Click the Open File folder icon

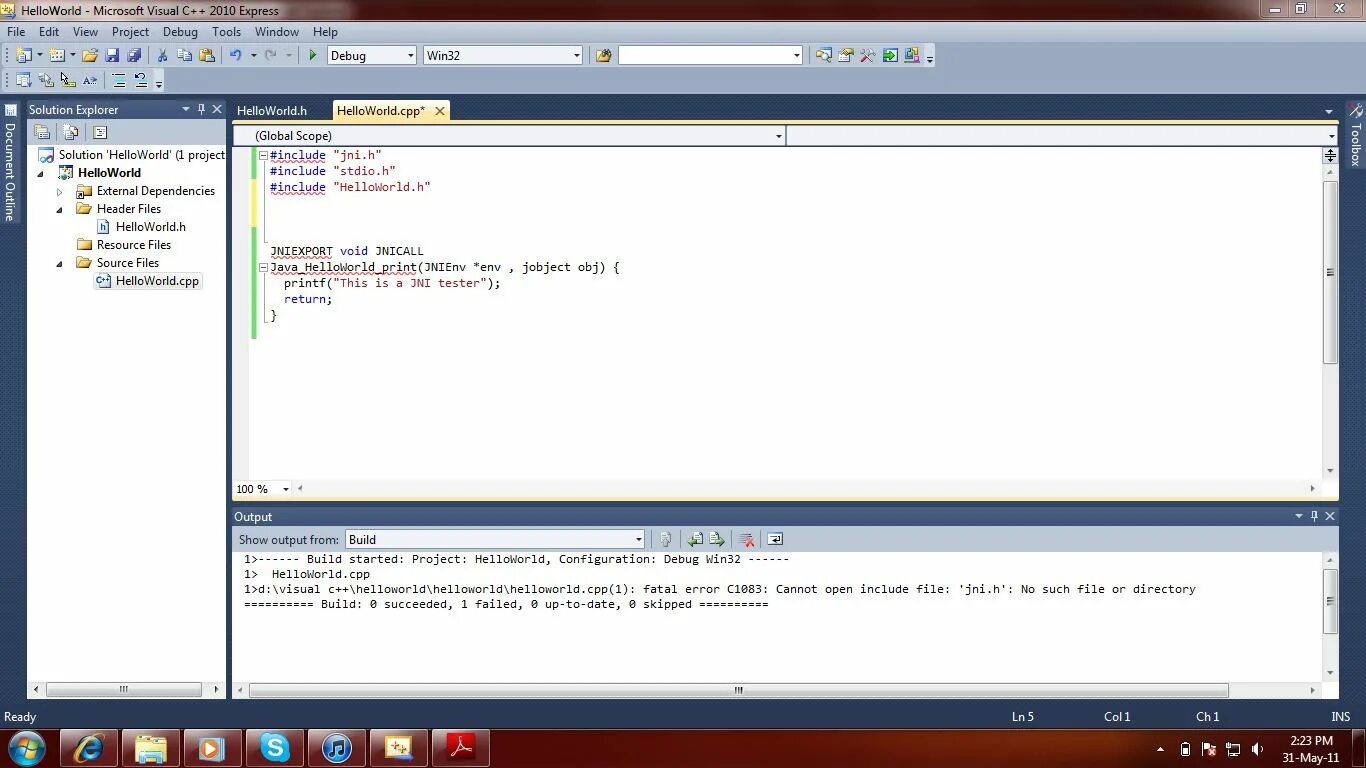(x=90, y=56)
